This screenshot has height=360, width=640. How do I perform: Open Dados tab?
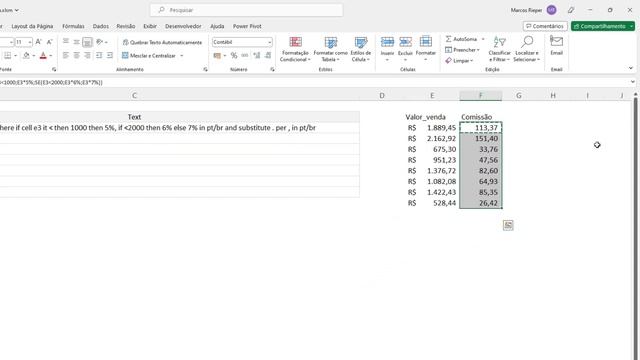tap(101, 26)
